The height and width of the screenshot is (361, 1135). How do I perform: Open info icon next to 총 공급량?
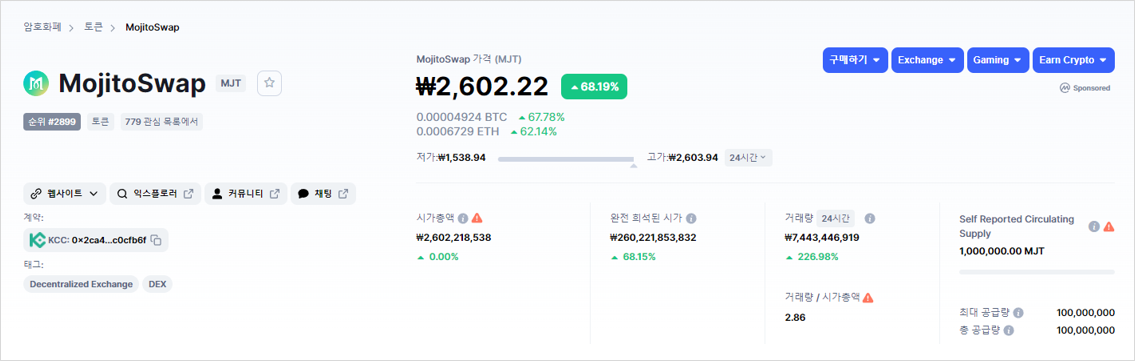[x=1009, y=330]
